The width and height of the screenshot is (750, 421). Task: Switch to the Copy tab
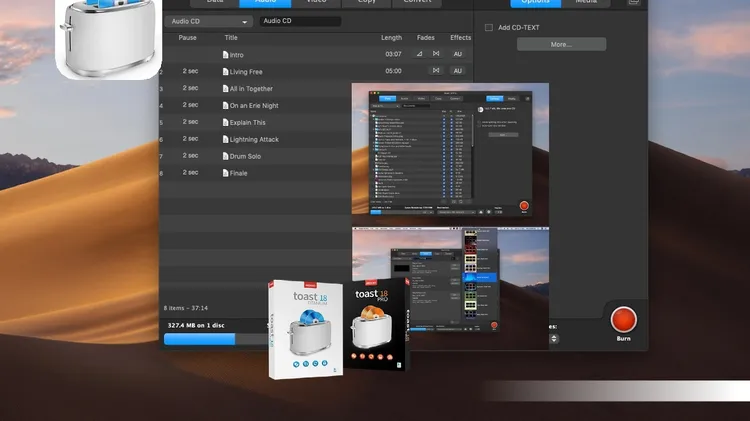click(367, 2)
